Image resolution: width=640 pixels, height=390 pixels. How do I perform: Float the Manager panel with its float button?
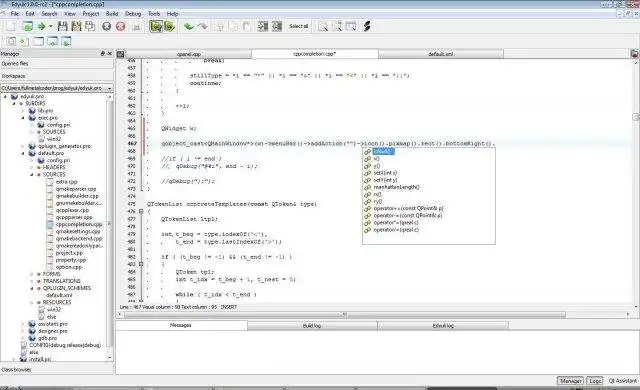102,53
